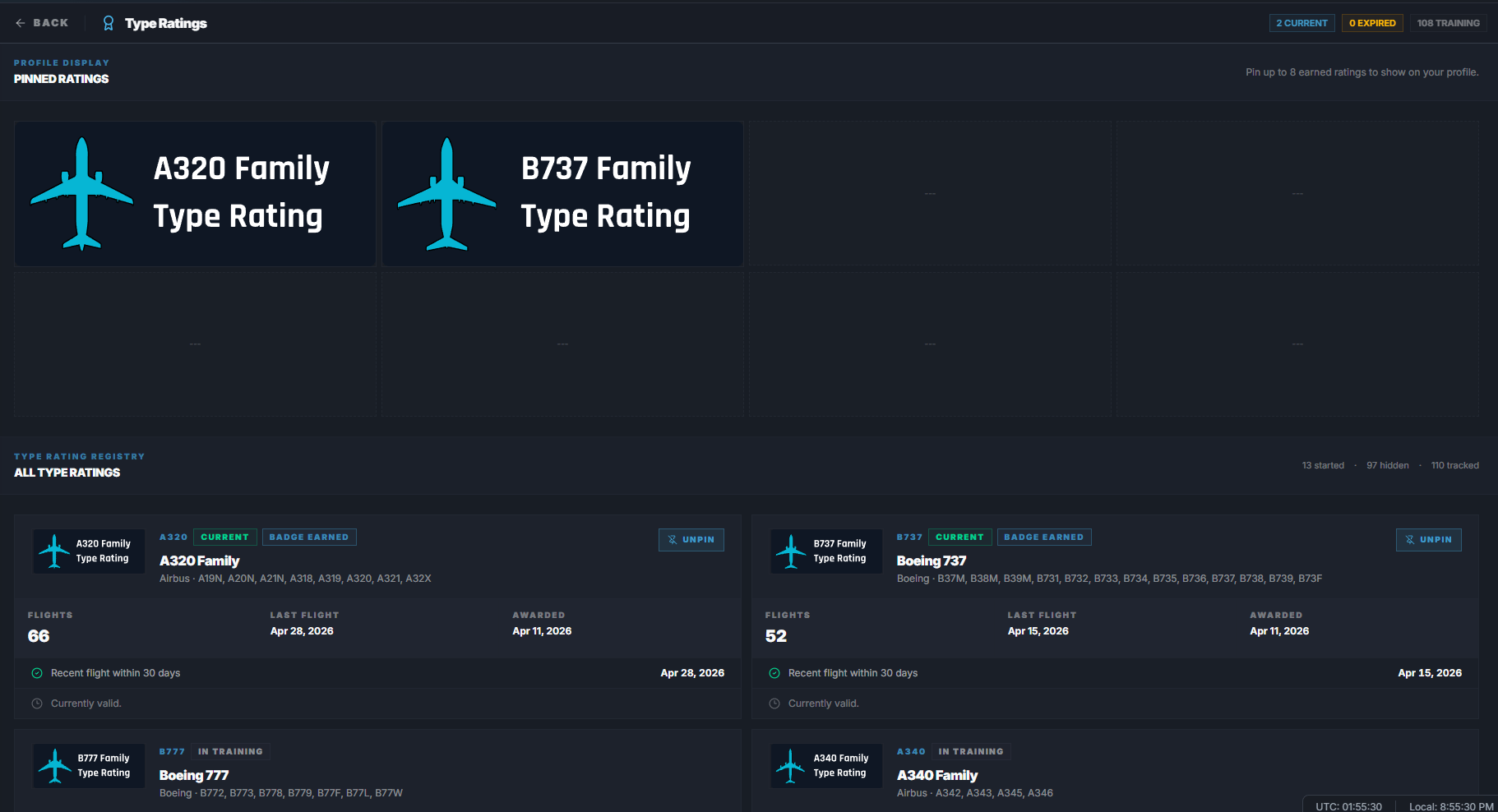Open the pinned B737 Family Type Rating card

pos(562,194)
